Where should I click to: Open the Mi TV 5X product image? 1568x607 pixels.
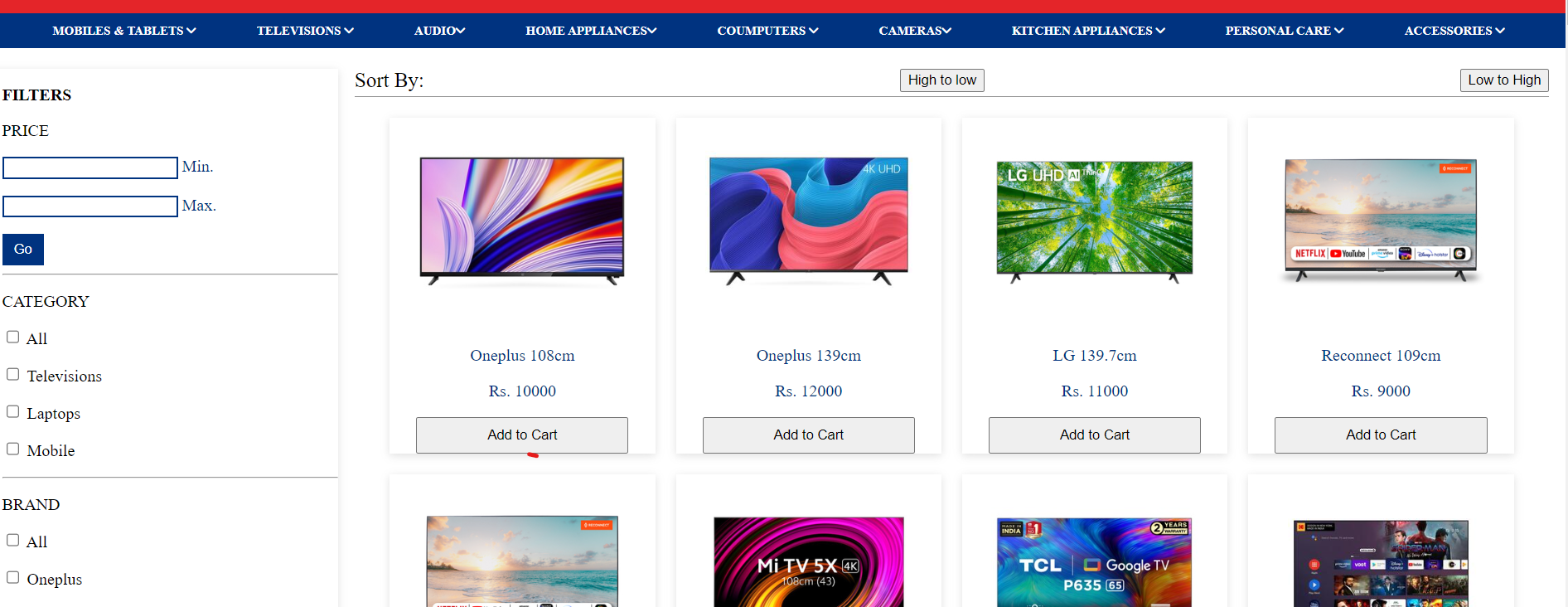[x=809, y=561]
